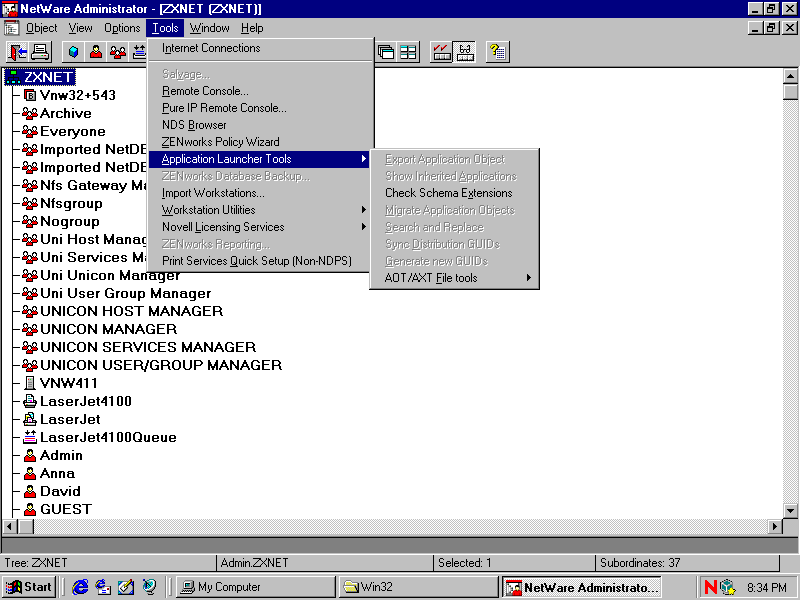800x600 pixels.
Task: Click the Admin user icon in tree
Action: (30, 455)
